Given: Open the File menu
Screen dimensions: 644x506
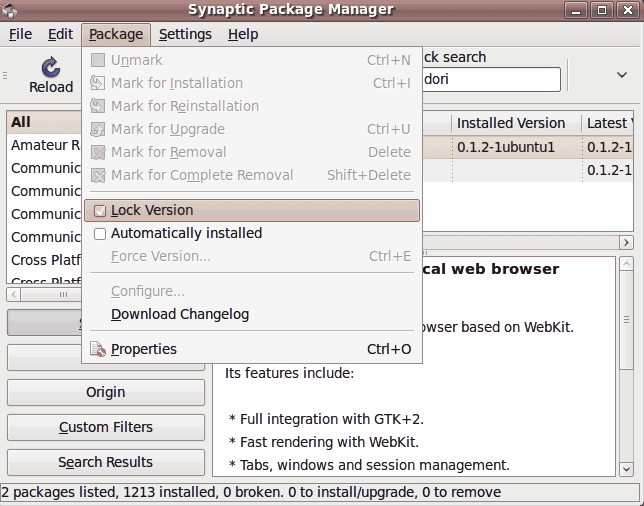Looking at the screenshot, I should [x=20, y=34].
